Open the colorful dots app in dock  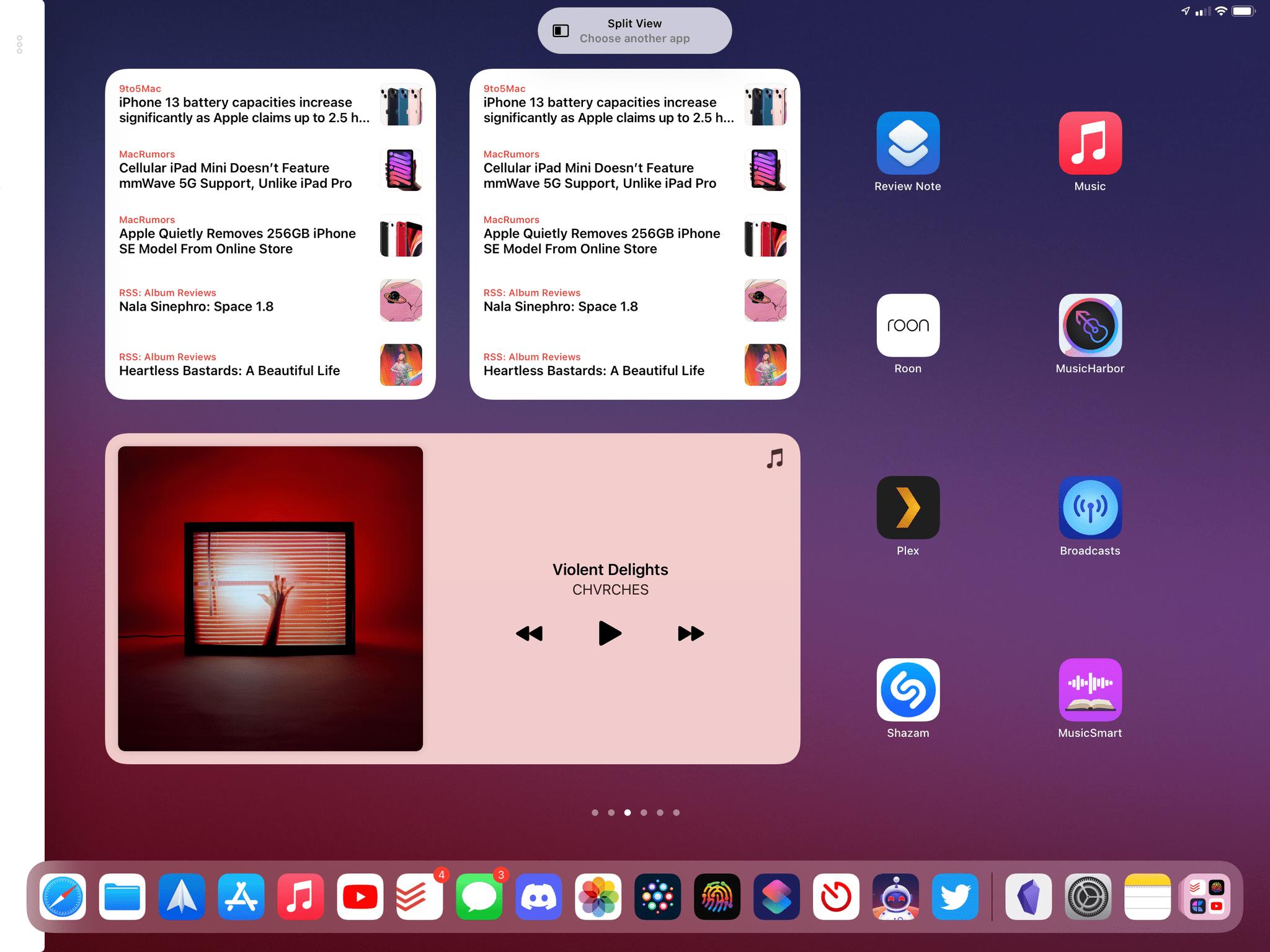[658, 897]
